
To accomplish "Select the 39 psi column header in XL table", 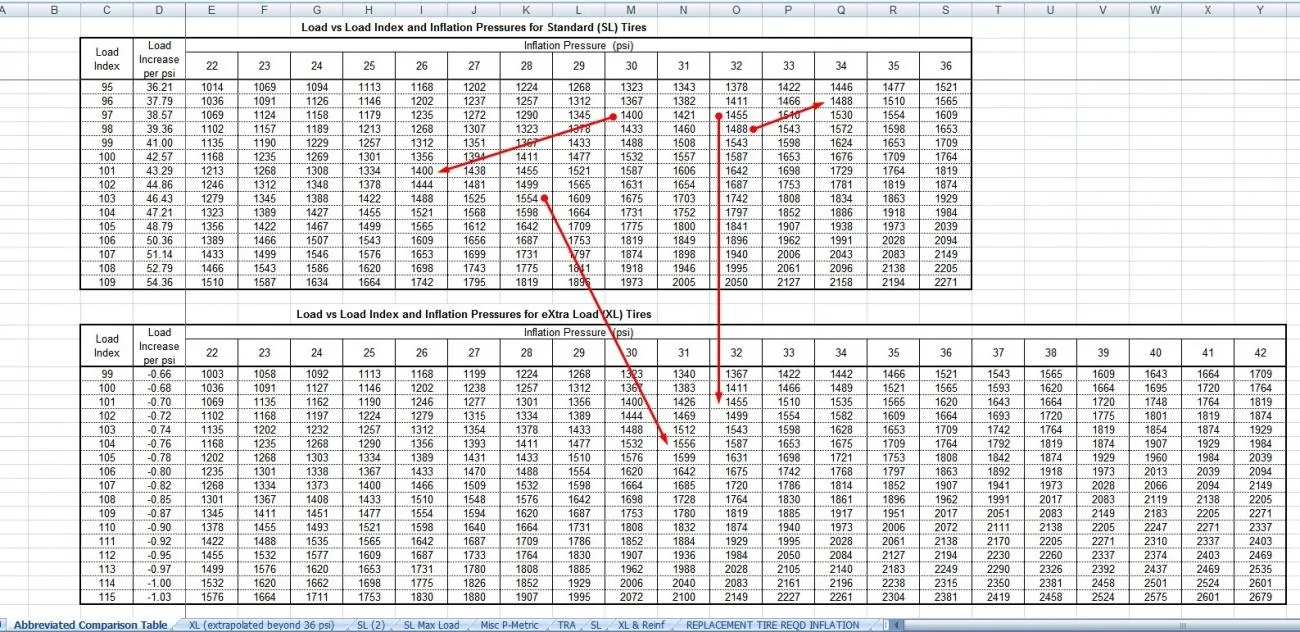I will [1103, 352].
